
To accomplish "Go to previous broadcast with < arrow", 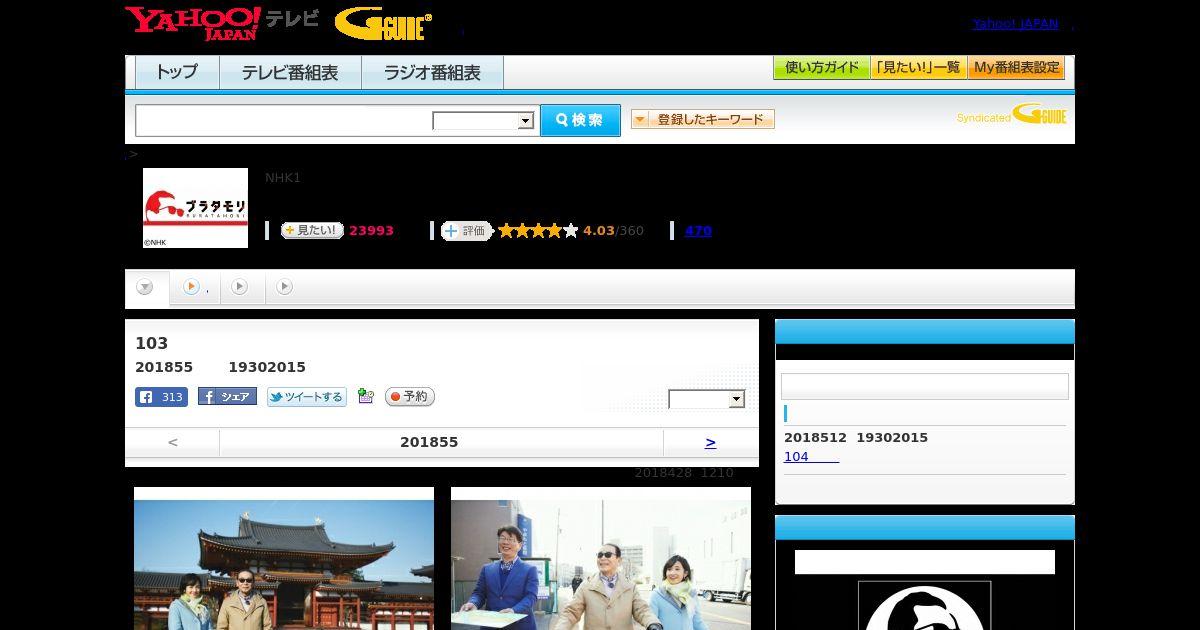I will pyautogui.click(x=173, y=442).
